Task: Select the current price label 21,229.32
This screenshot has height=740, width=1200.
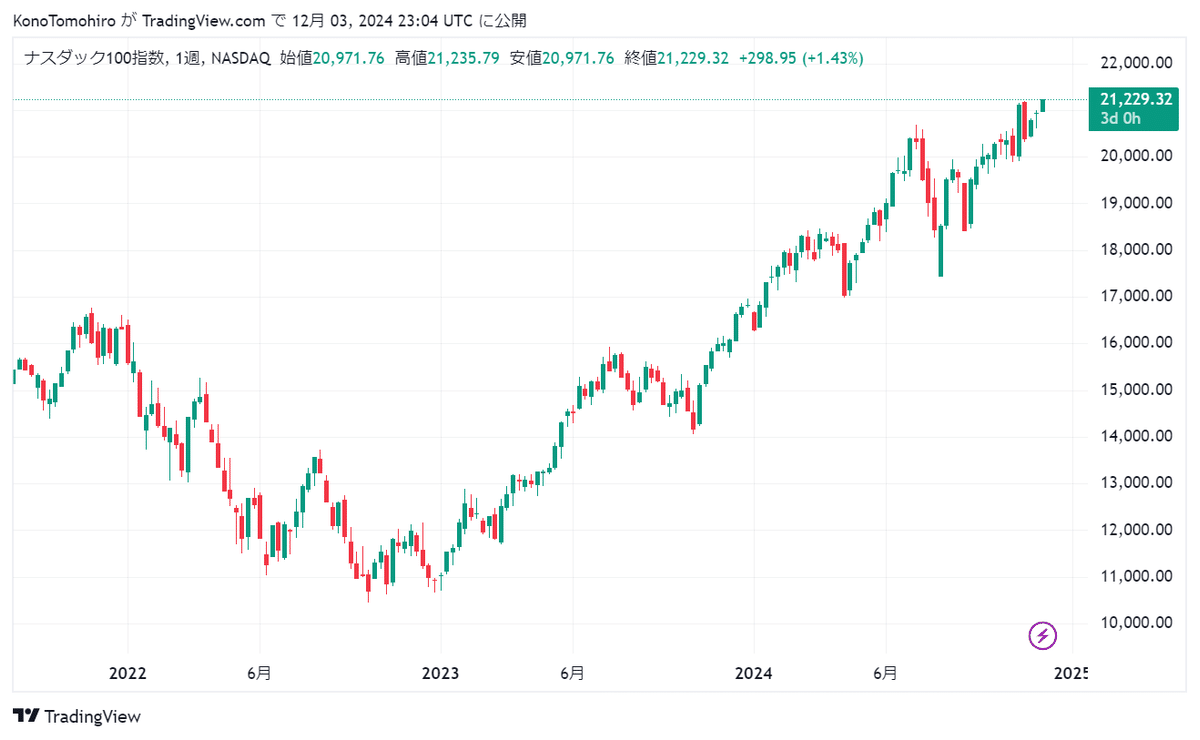Action: pyautogui.click(x=1136, y=99)
